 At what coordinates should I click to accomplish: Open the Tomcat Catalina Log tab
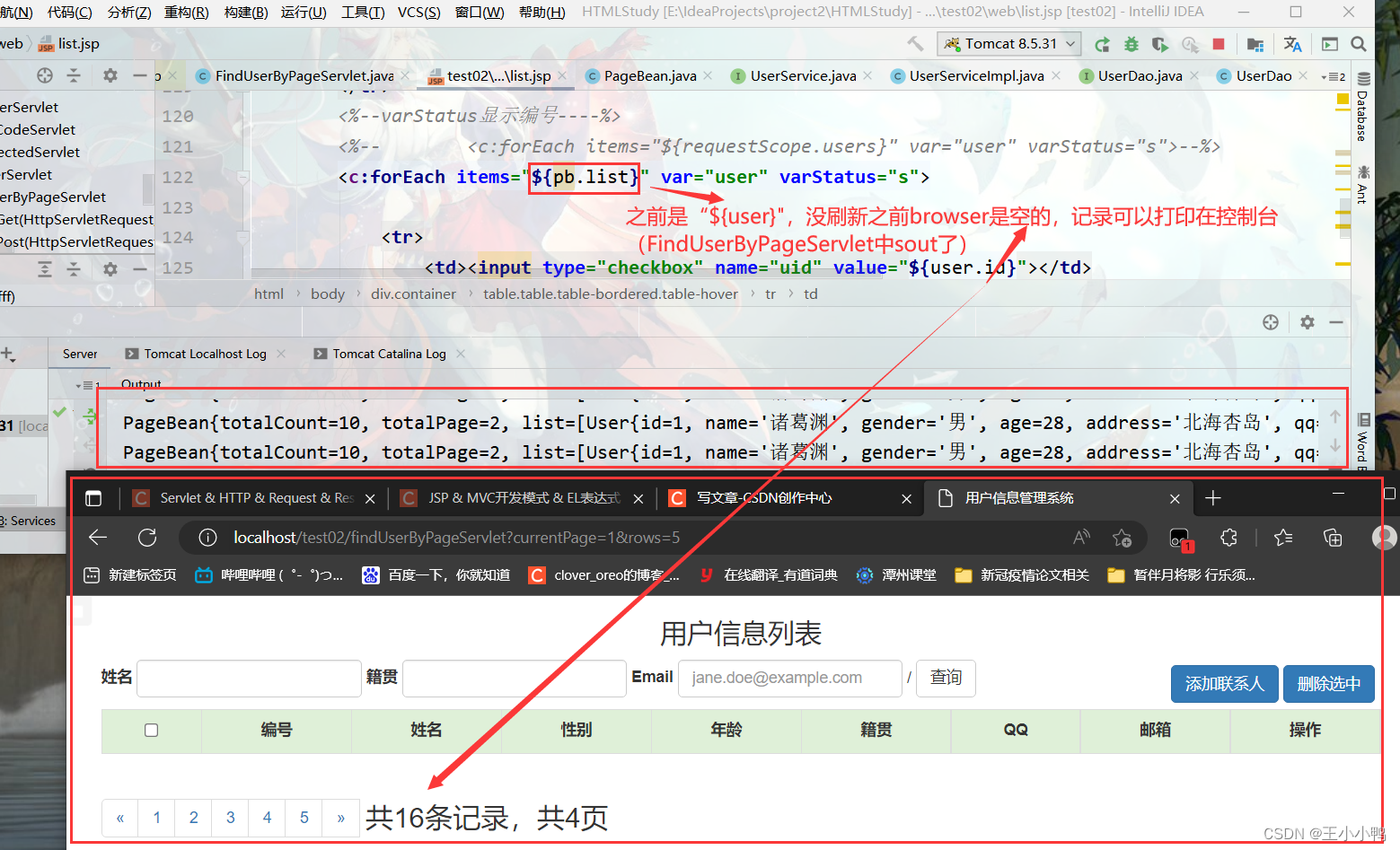point(389,354)
